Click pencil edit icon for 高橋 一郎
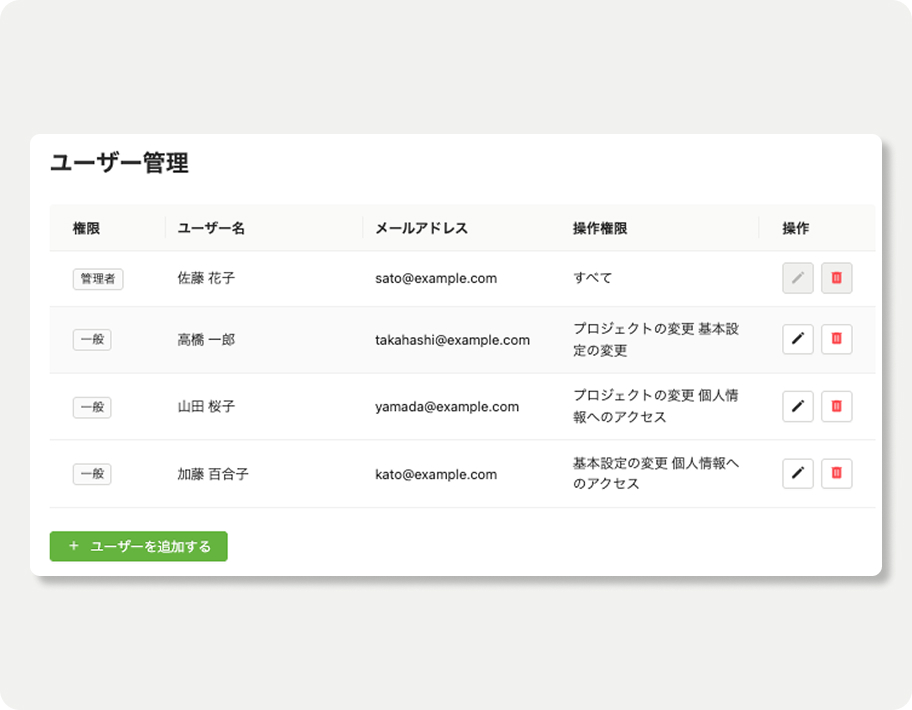The image size is (912, 710). tap(797, 339)
